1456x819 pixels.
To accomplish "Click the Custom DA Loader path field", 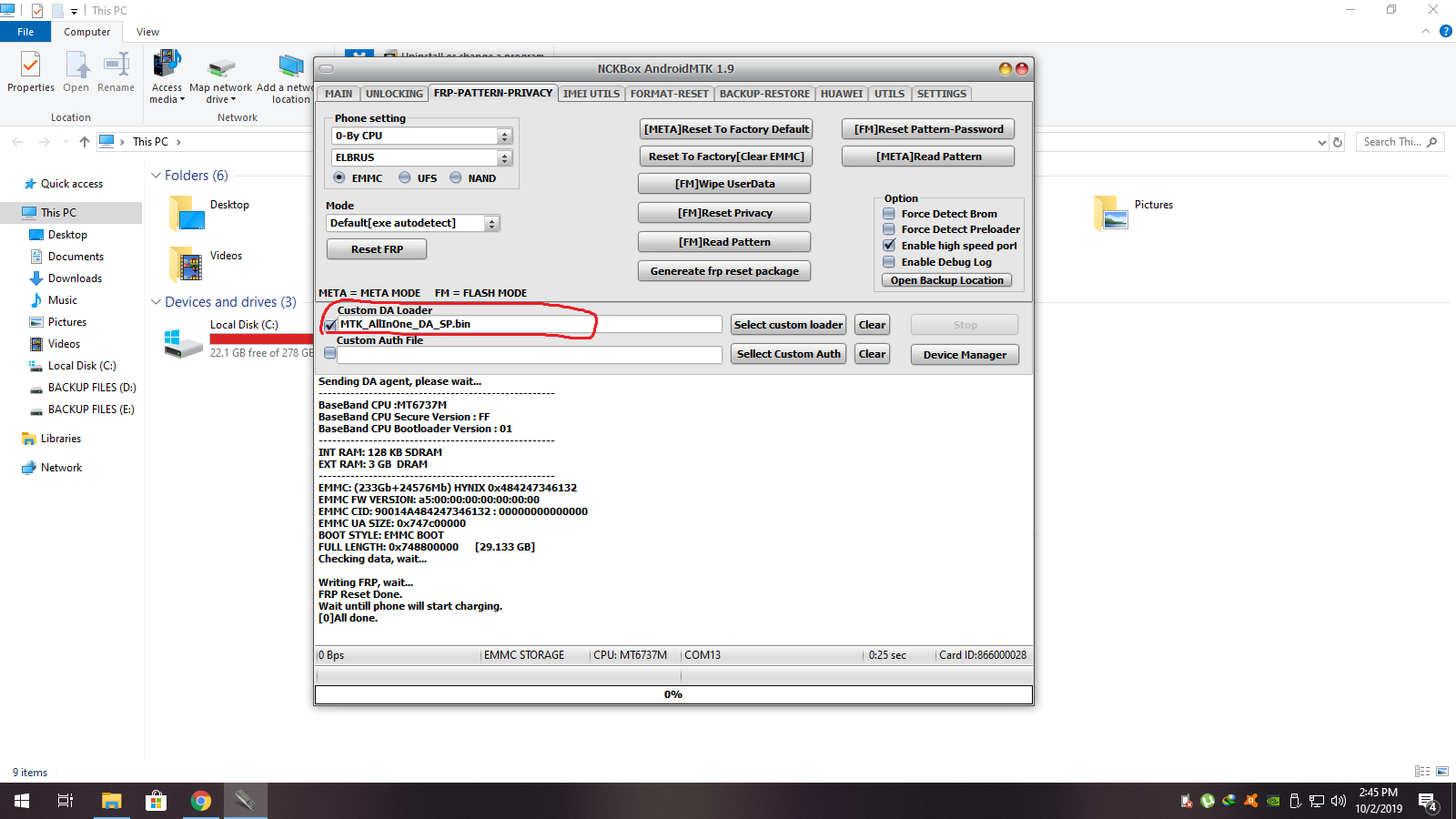I will pos(530,325).
